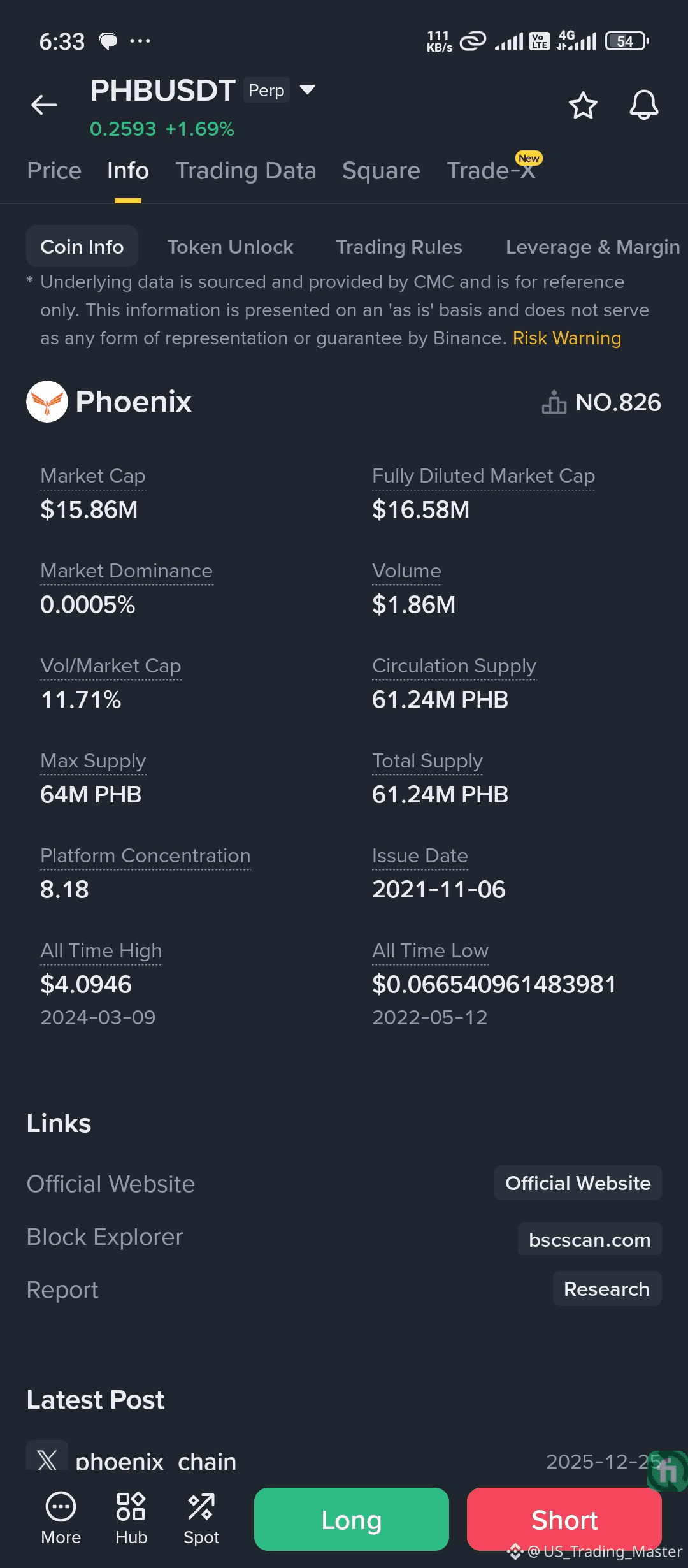
Task: Open the bscscan.com block explorer
Action: (x=589, y=1240)
